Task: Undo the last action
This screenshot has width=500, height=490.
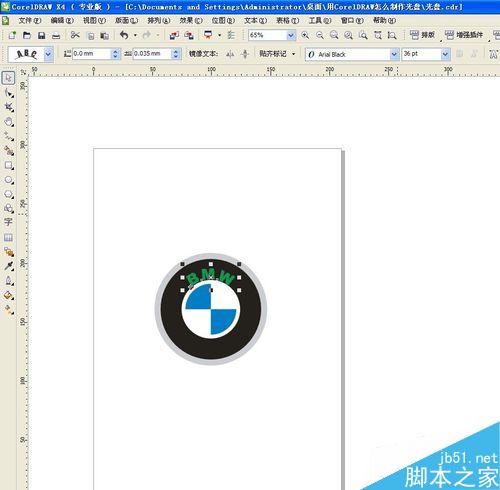Action: [x=124, y=35]
